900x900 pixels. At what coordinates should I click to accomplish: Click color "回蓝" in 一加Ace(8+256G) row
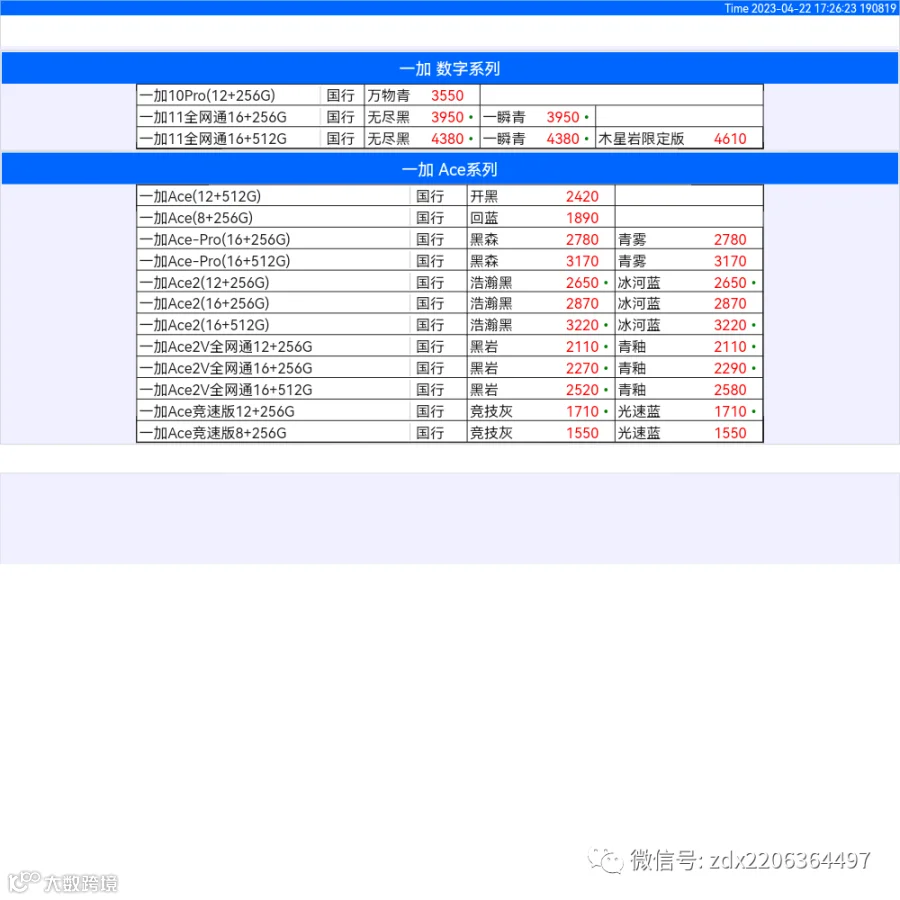click(x=484, y=218)
